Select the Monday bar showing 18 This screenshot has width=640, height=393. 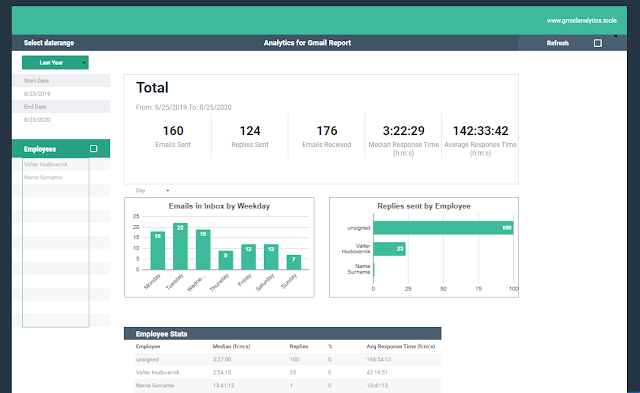pyautogui.click(x=158, y=251)
